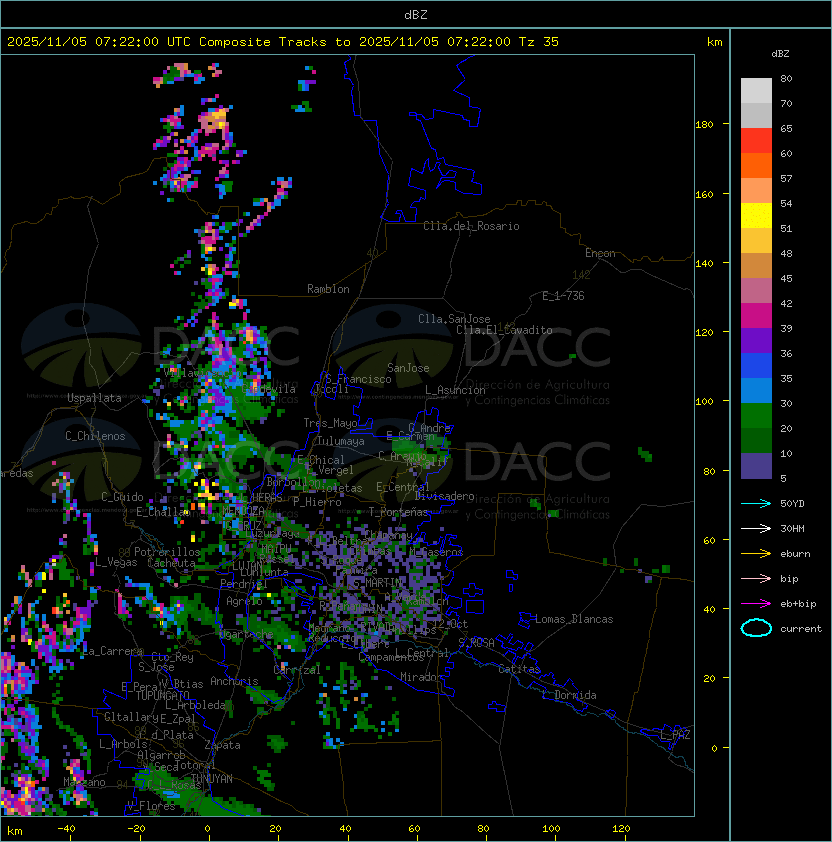Click the '30HM' legend label
Screen dimensions: 832x842
792,528
